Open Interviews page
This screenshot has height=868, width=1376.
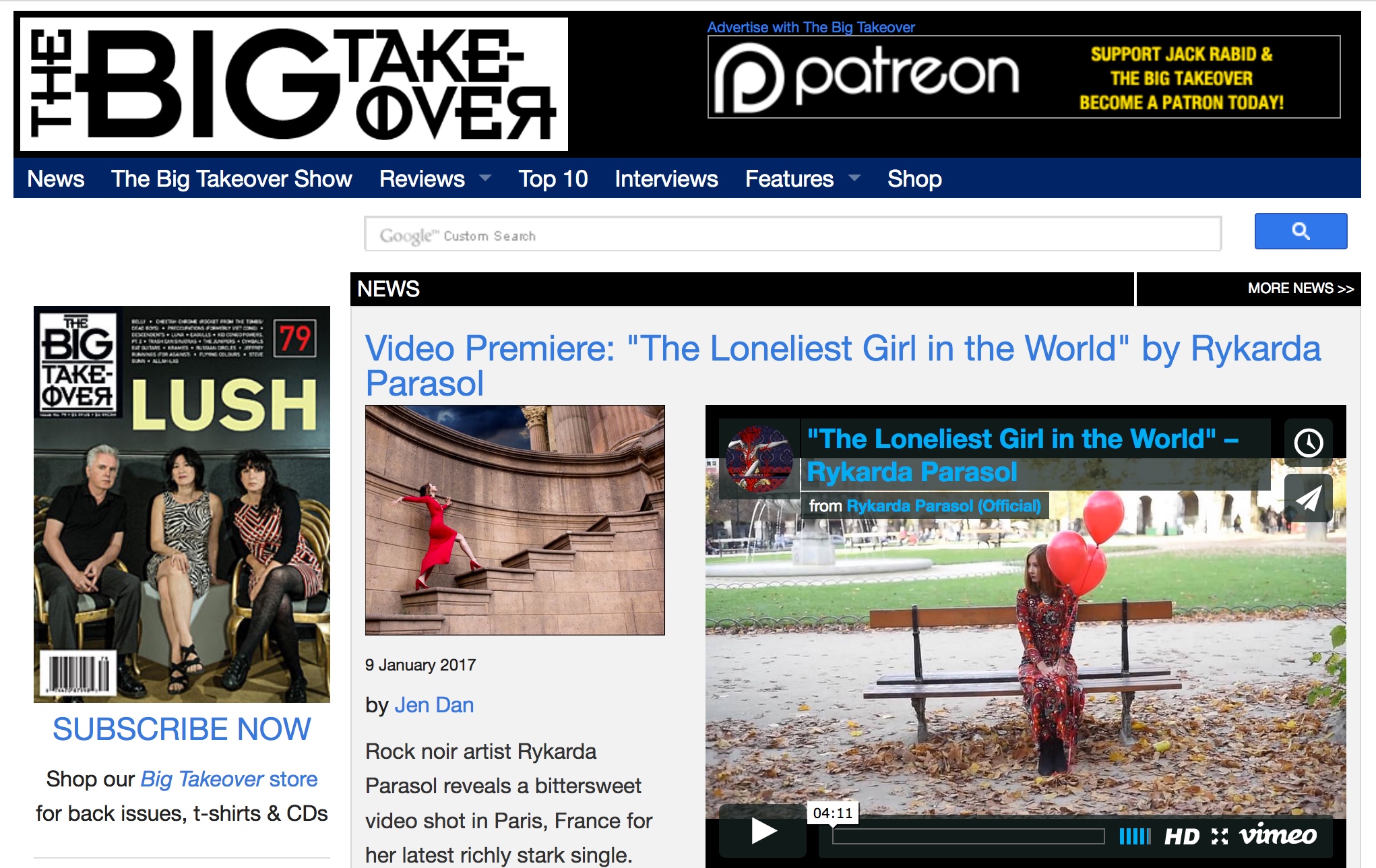666,179
